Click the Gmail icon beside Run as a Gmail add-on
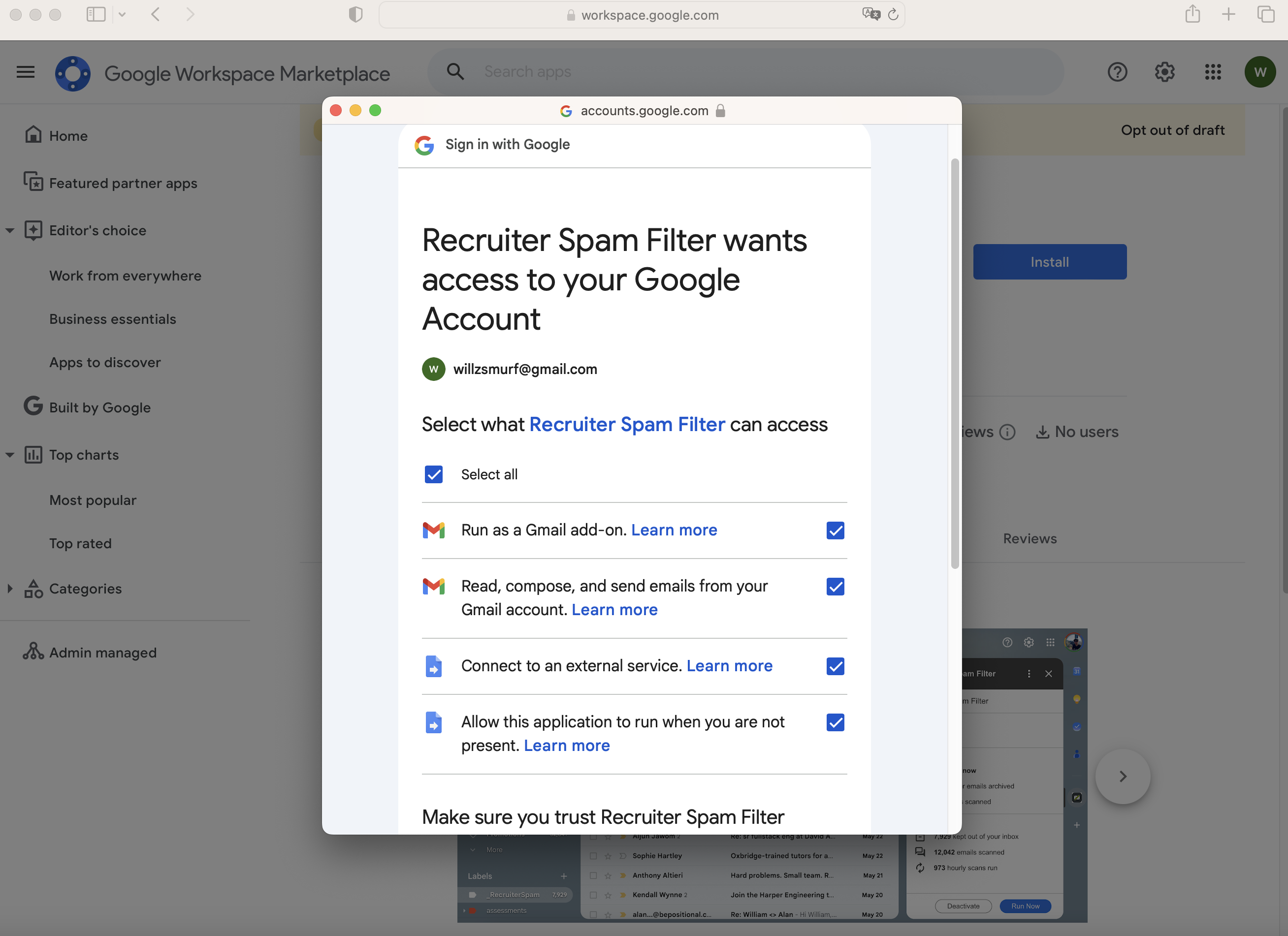 click(x=434, y=530)
